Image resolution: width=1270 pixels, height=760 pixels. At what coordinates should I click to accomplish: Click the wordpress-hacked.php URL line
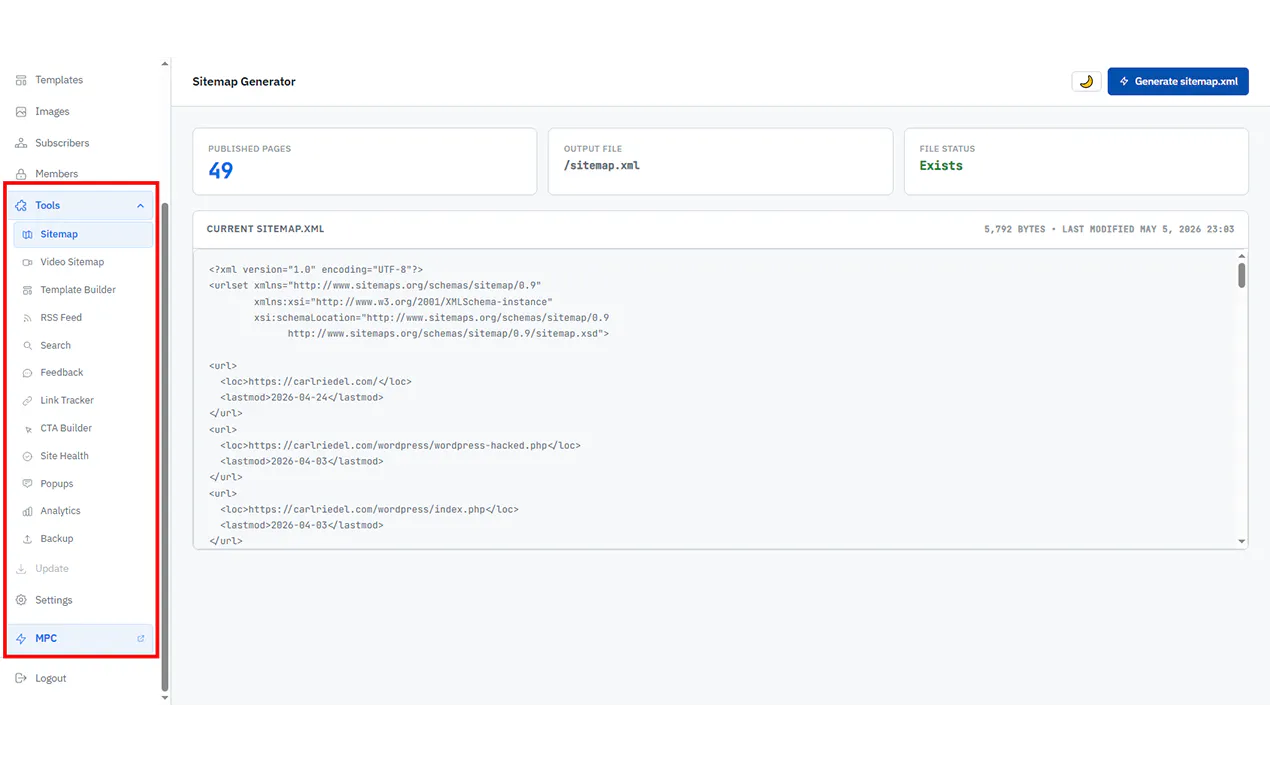[400, 446]
